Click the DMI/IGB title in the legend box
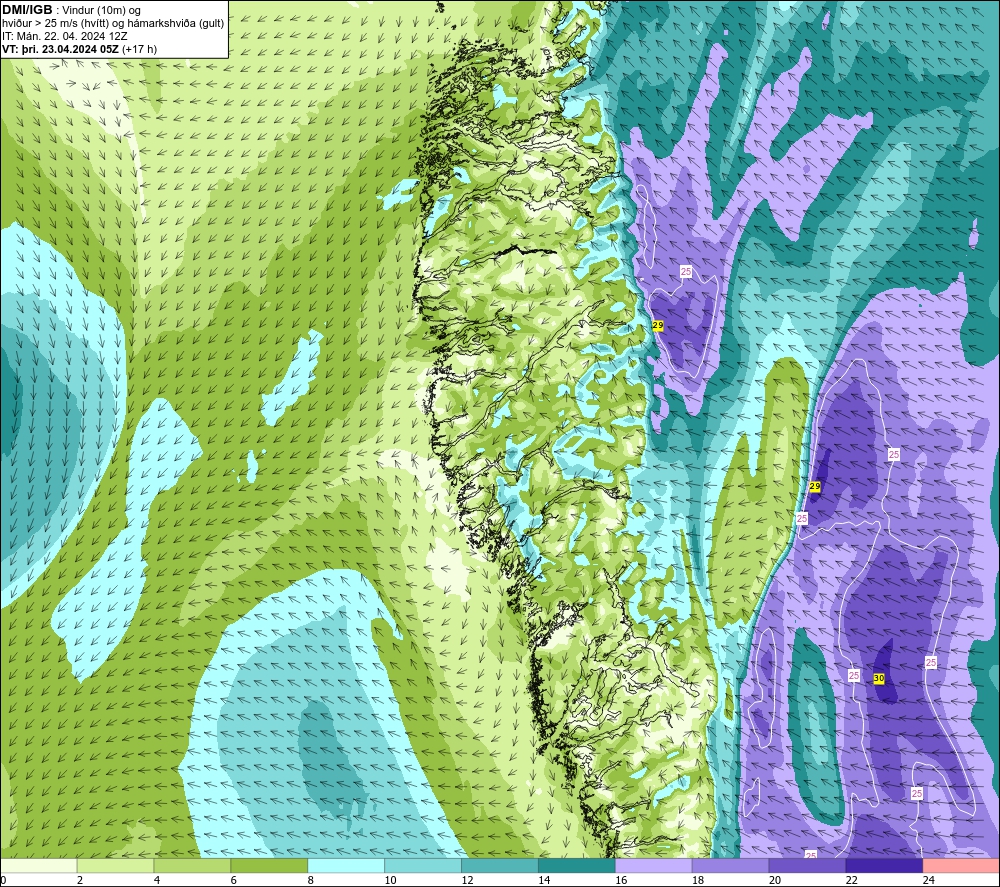This screenshot has width=1000, height=887. pyautogui.click(x=27, y=10)
